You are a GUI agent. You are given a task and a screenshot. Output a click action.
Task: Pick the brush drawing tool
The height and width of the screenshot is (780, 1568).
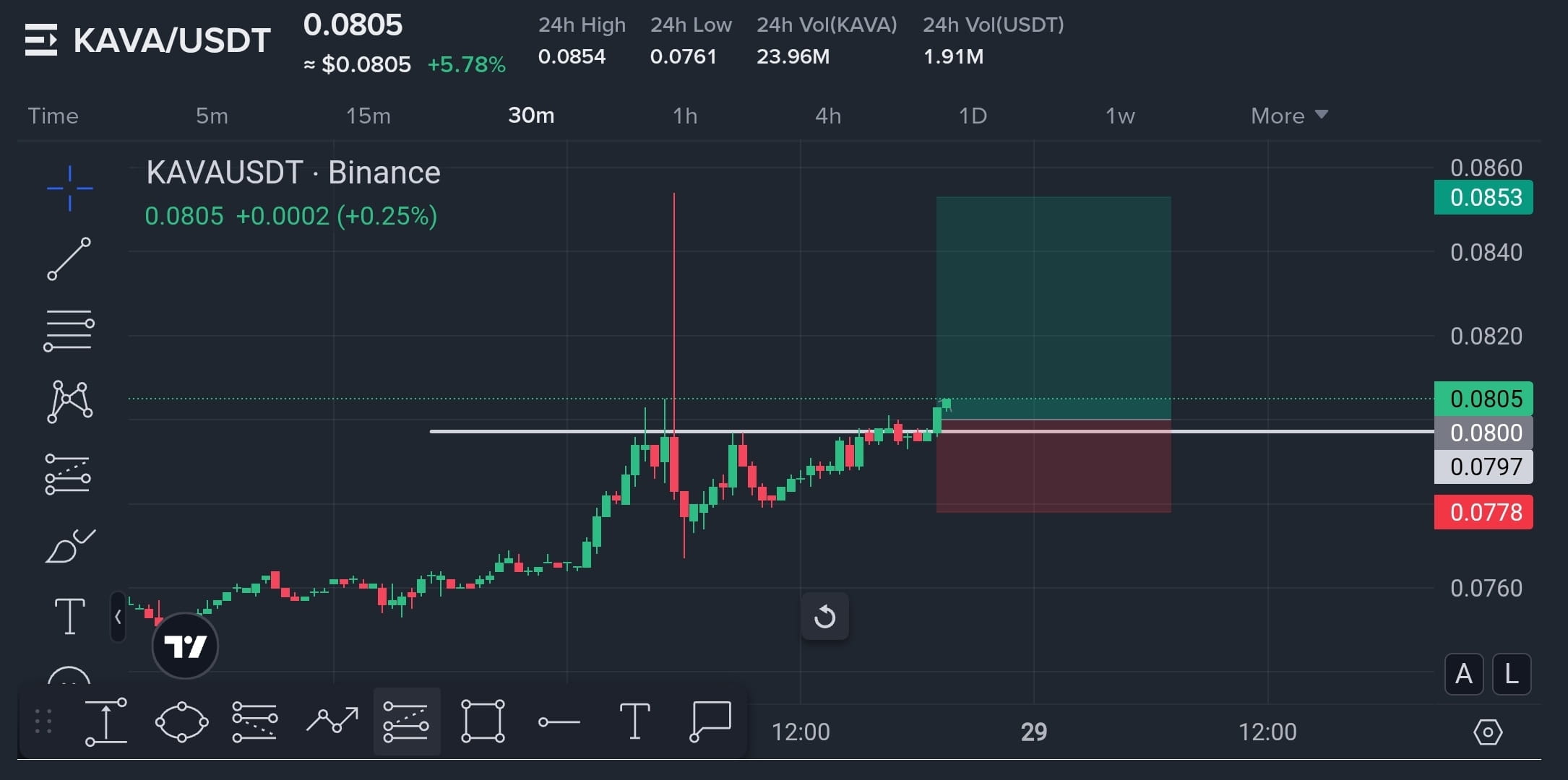[x=69, y=546]
